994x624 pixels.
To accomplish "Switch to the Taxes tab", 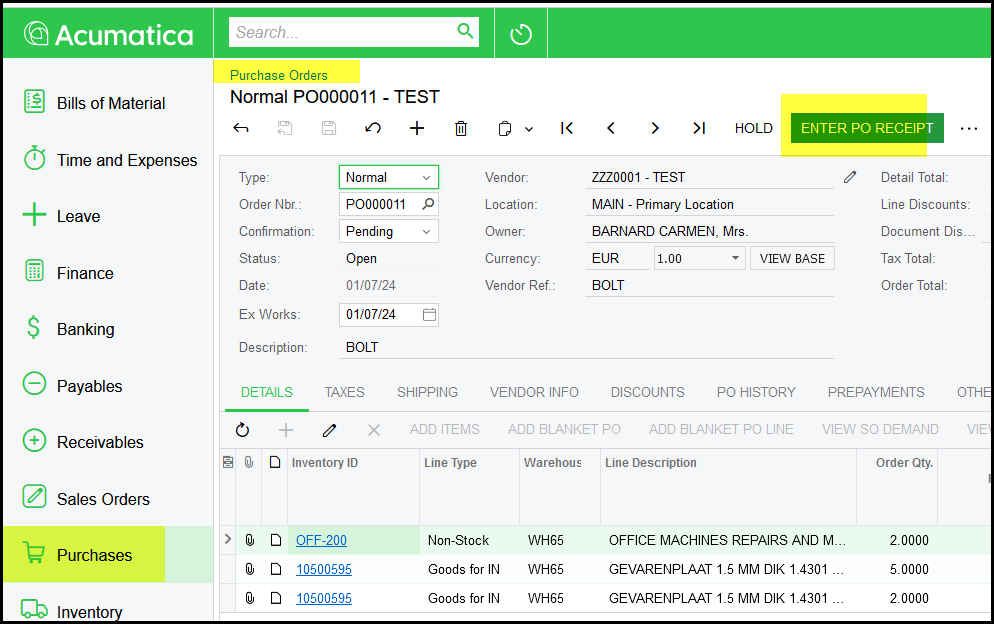I will click(344, 392).
